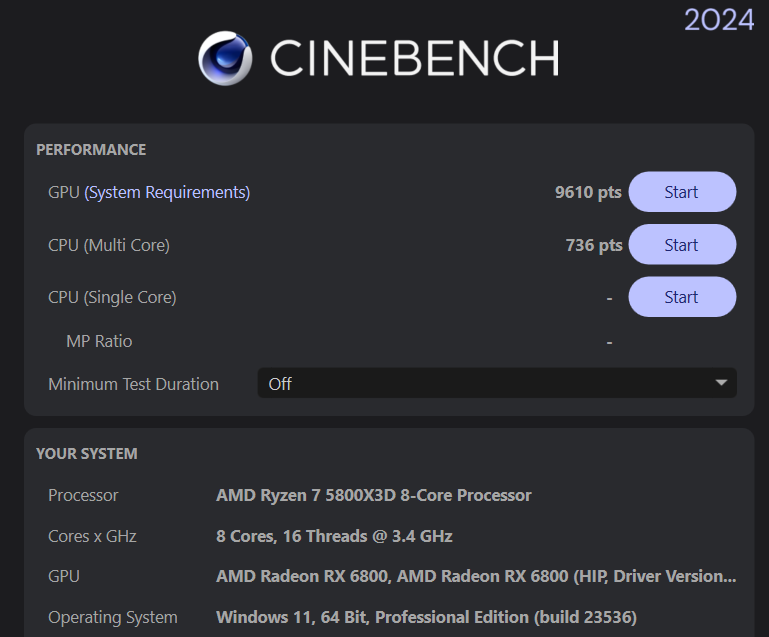Click the MP Ratio label
769x637 pixels.
[99, 341]
